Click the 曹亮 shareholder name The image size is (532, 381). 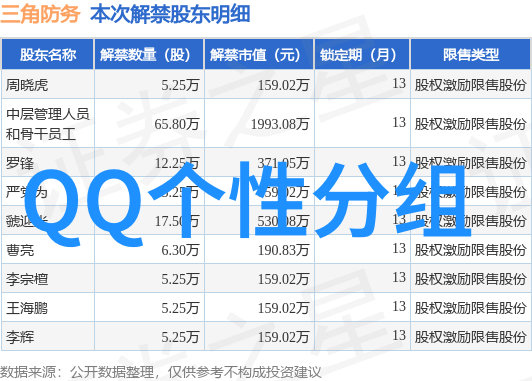(x=20, y=250)
